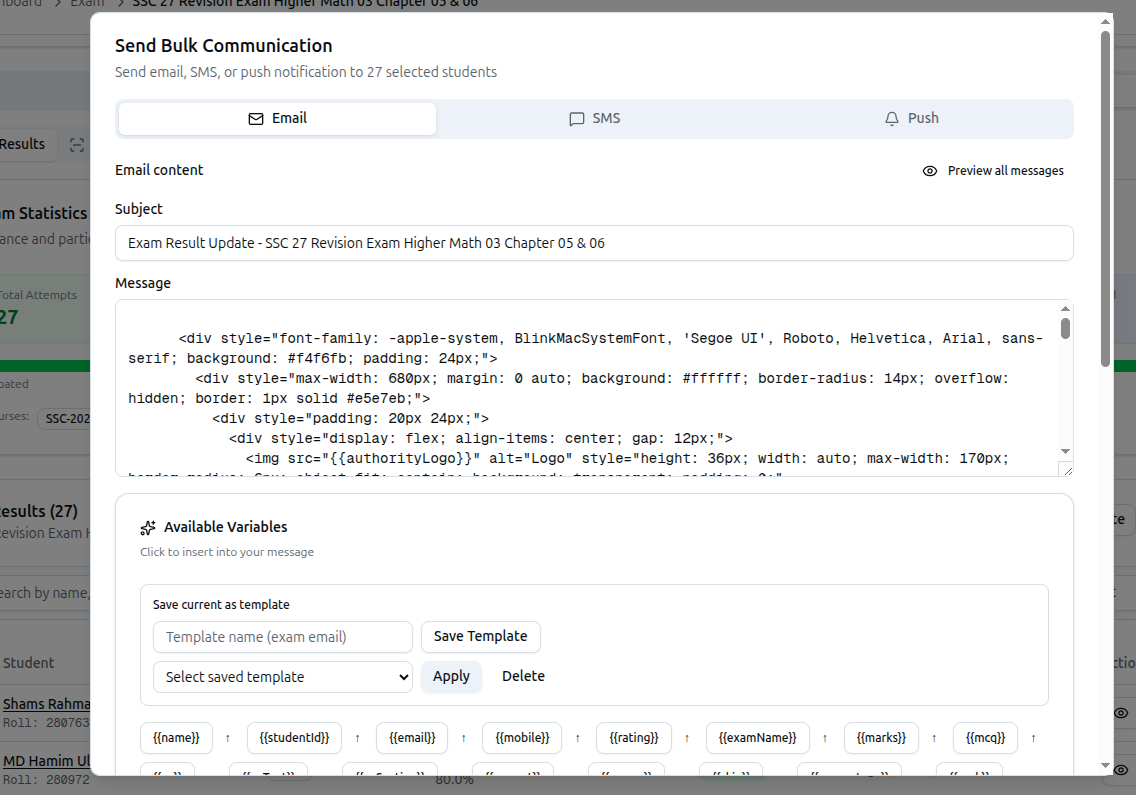1136x795 pixels.
Task: Click the up arrow beside {{mcq}}
Action: (1033, 738)
